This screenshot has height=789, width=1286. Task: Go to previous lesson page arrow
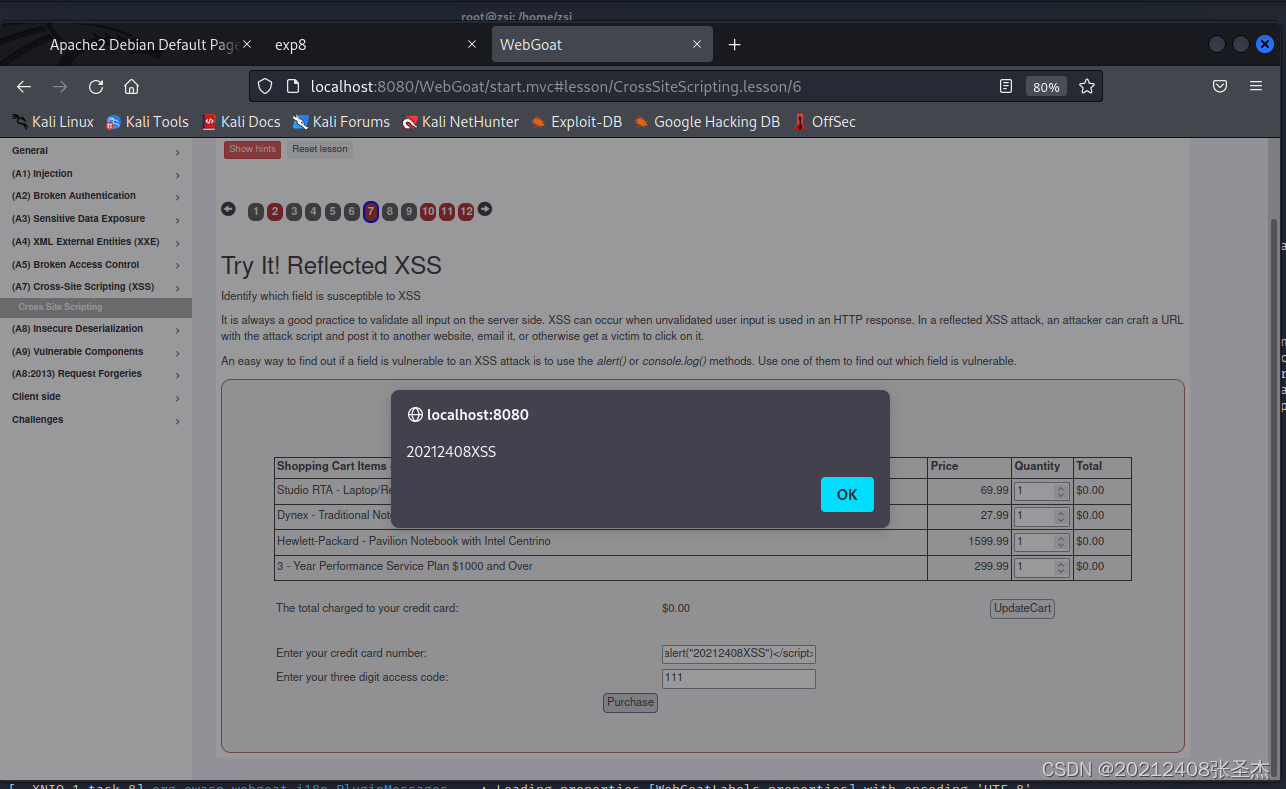click(228, 209)
